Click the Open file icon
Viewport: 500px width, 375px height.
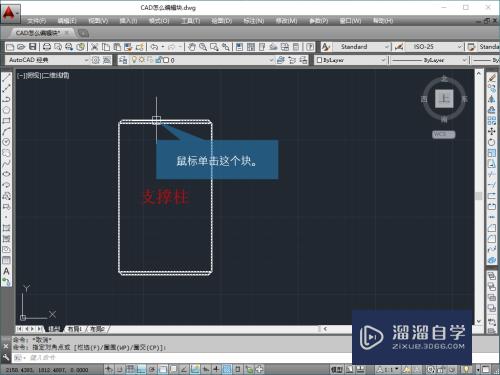(21, 47)
